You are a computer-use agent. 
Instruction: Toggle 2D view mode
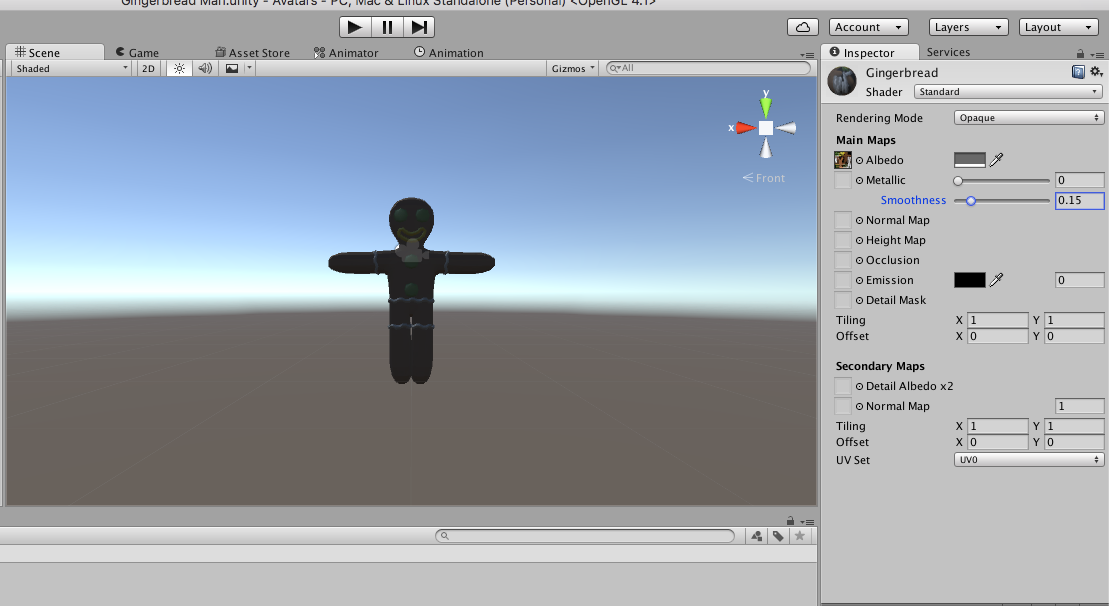click(x=148, y=69)
